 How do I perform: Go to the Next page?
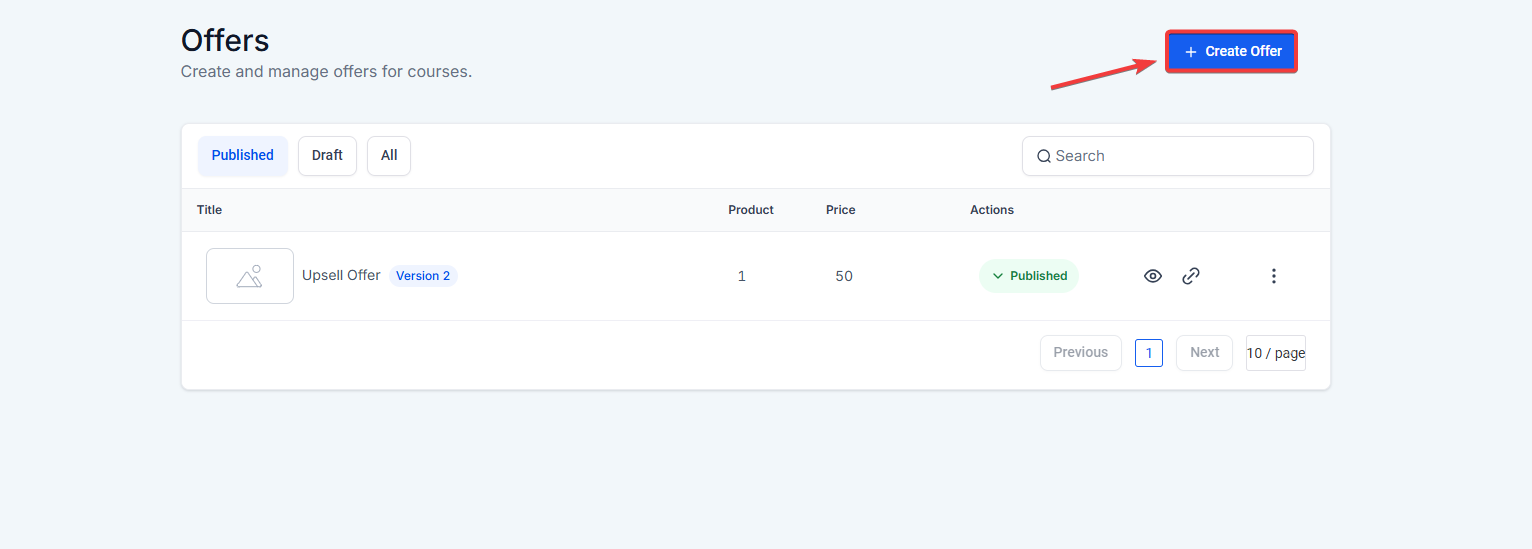click(x=1205, y=353)
